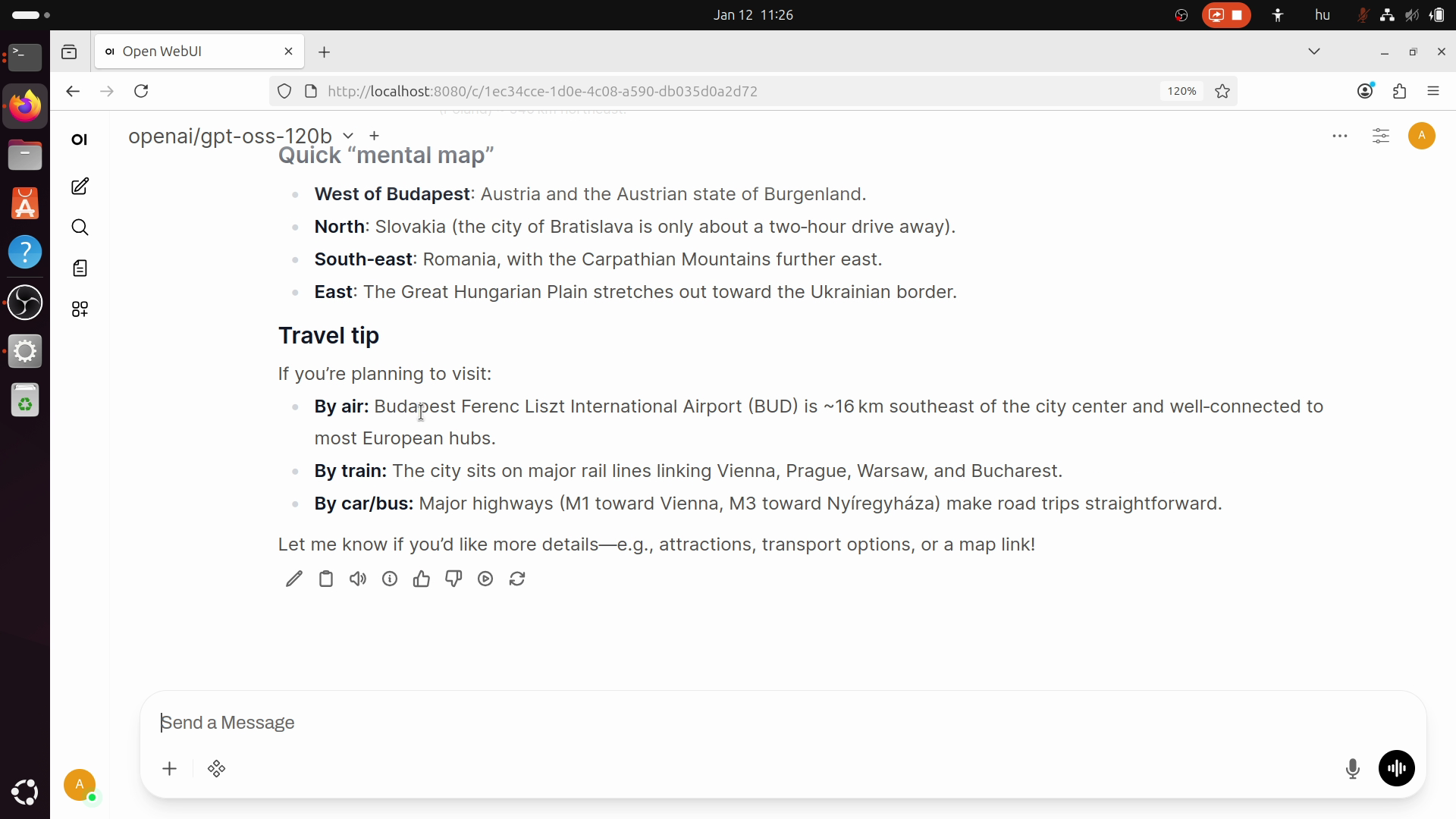Open the Workspace sidebar item
The image size is (1456, 819).
tap(80, 309)
